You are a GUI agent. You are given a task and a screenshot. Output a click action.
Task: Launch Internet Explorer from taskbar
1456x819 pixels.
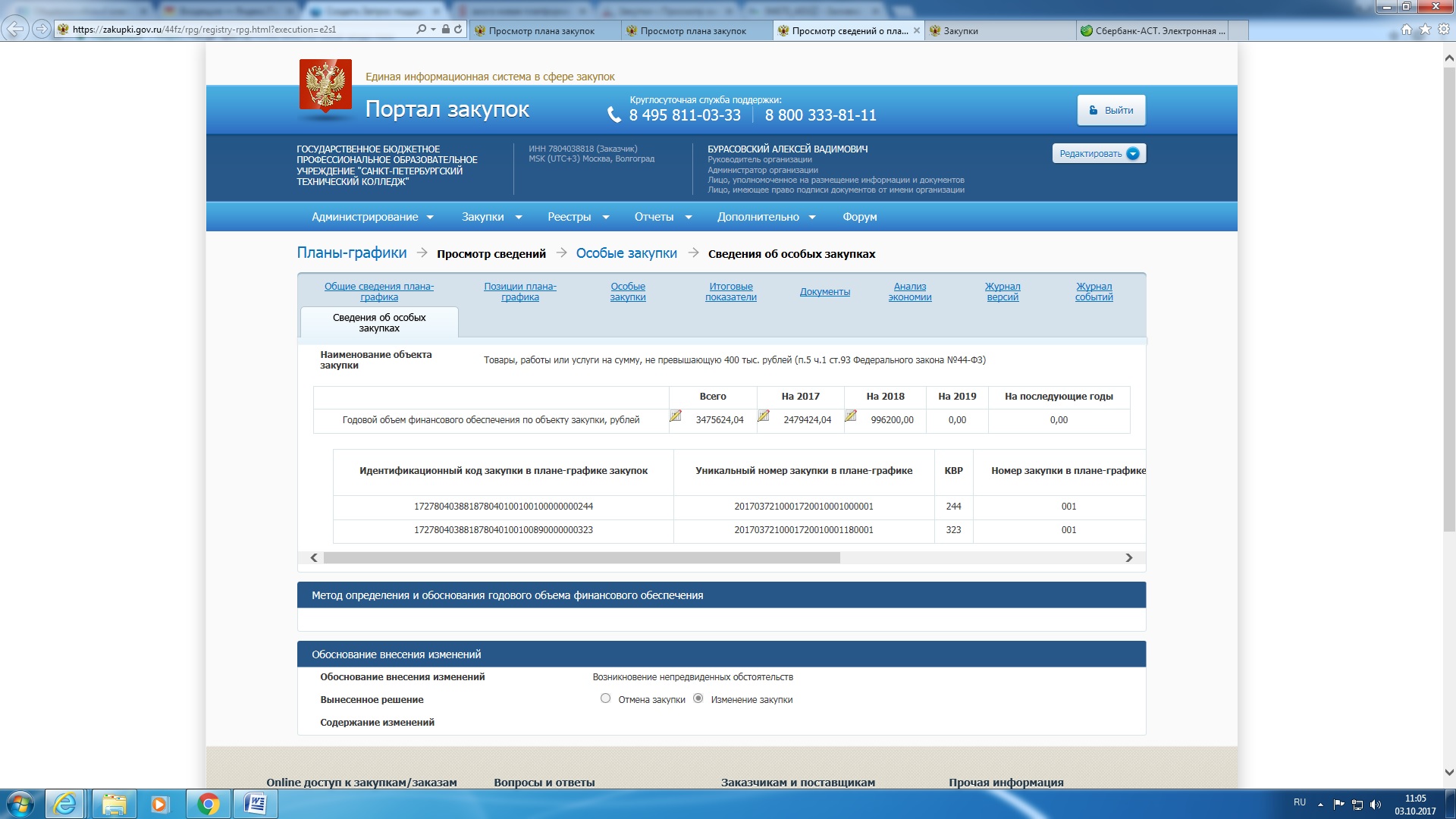pyautogui.click(x=65, y=804)
